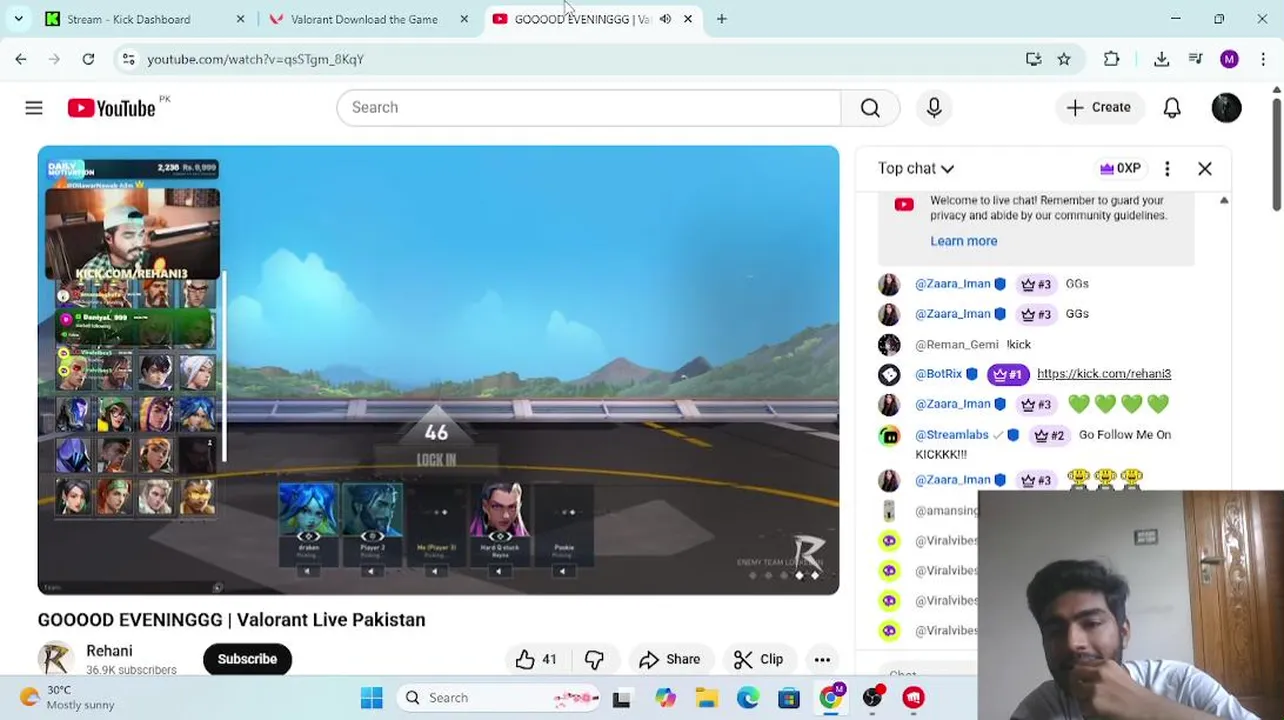Click the video title GOOOOD EVENINGGG
1284x720 pixels.
coord(231,620)
